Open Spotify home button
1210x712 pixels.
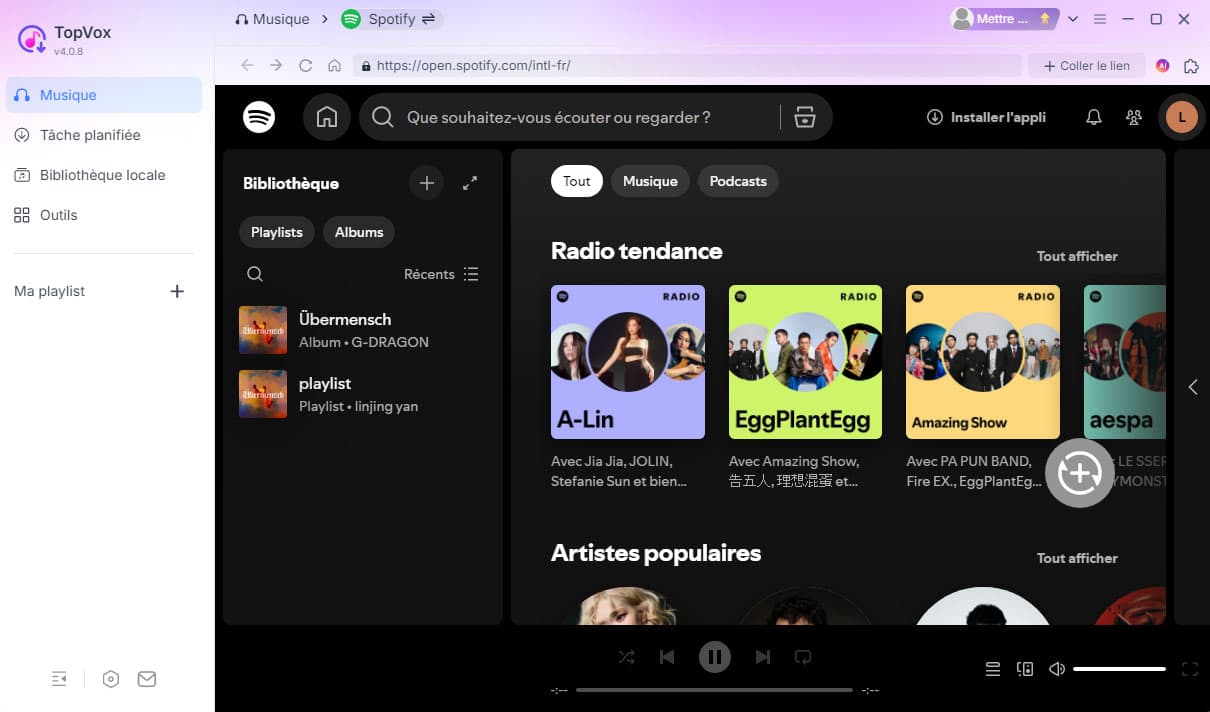(327, 117)
